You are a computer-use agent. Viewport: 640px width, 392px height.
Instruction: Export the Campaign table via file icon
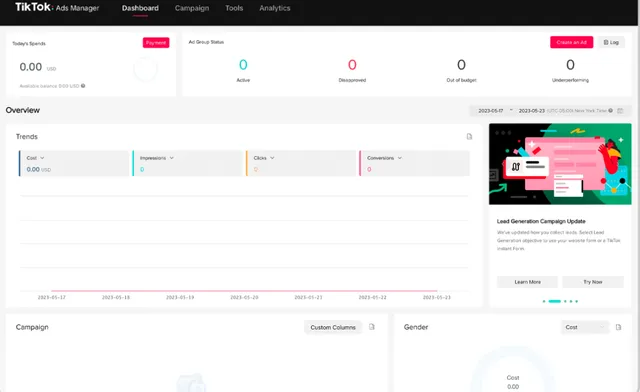(x=371, y=327)
